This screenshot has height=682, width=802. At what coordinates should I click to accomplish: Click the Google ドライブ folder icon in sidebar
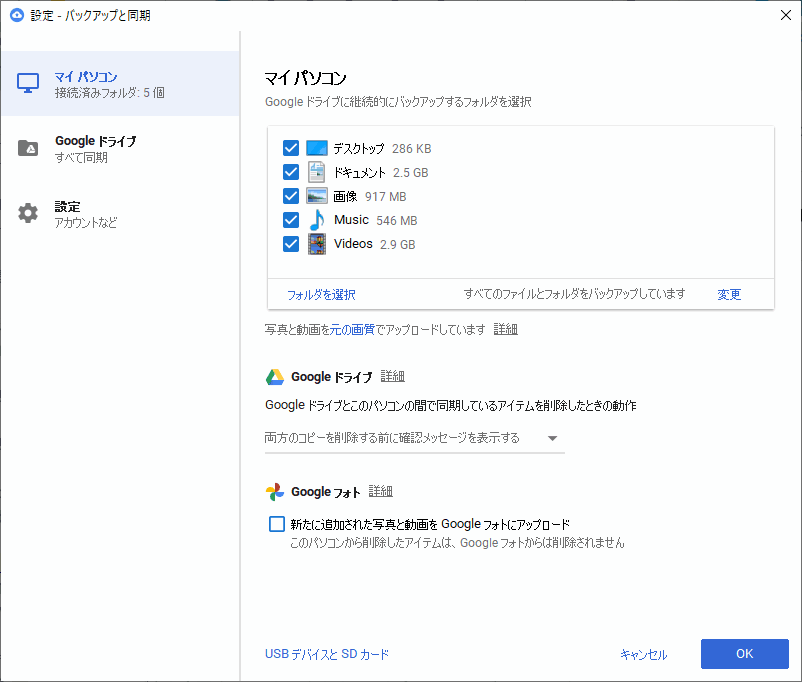coord(28,148)
